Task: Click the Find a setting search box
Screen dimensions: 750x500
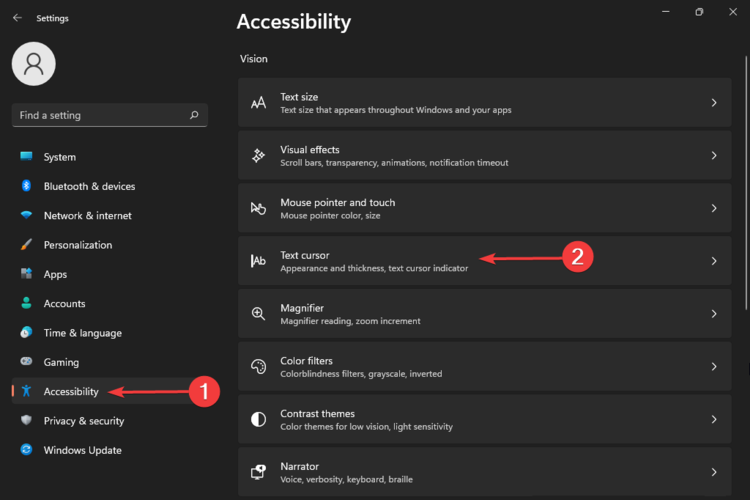Action: [100, 115]
